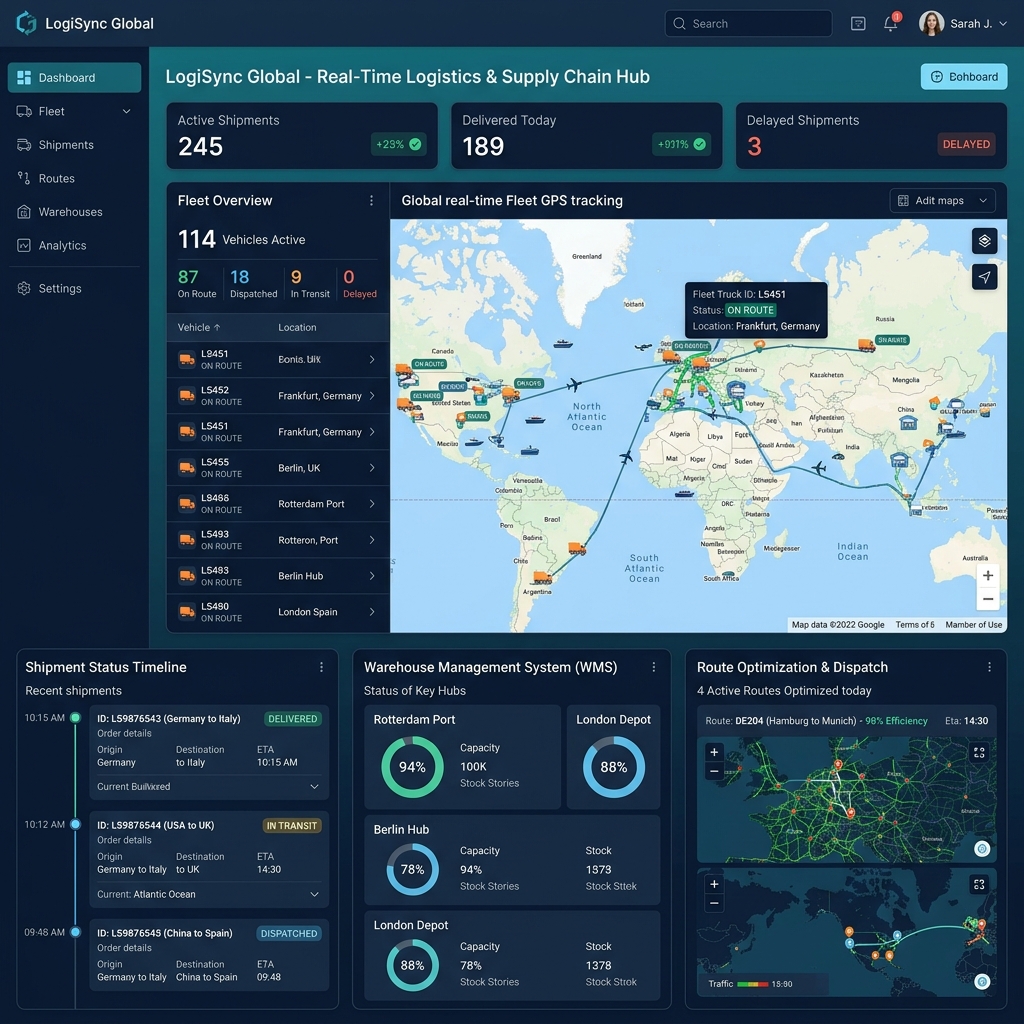Open the user menu chevron next to Sarah J.
Image resolution: width=1024 pixels, height=1024 pixels.
(x=1003, y=24)
